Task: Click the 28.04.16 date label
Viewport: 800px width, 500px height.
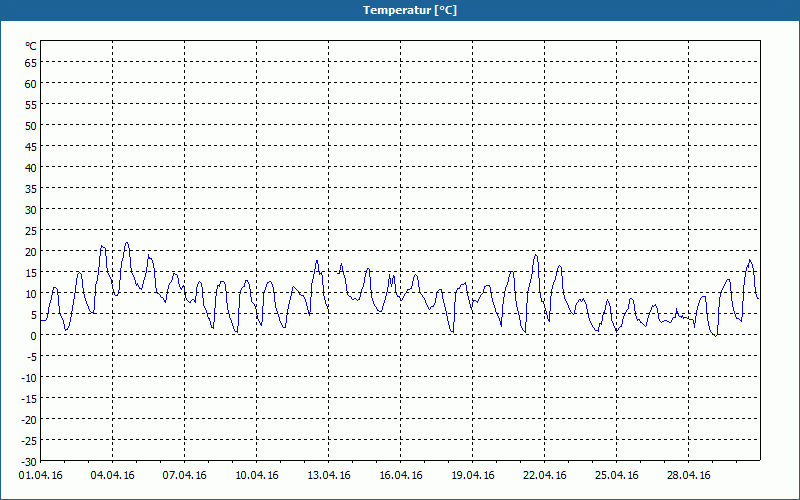Action: coord(688,476)
